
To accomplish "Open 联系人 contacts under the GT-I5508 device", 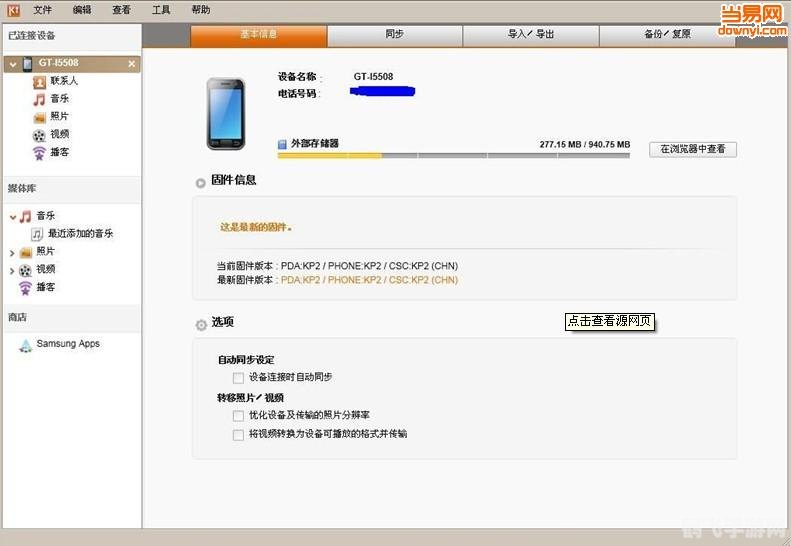I will (63, 81).
